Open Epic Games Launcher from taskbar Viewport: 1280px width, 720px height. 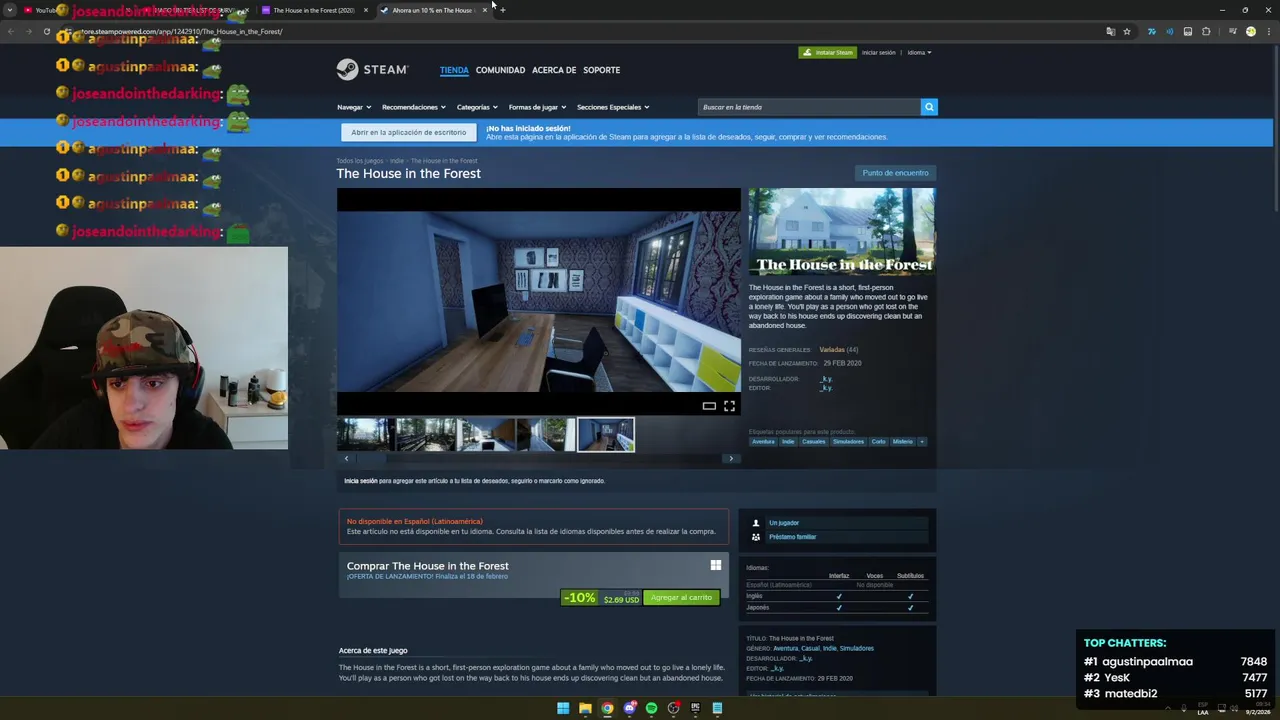pyautogui.click(x=695, y=708)
